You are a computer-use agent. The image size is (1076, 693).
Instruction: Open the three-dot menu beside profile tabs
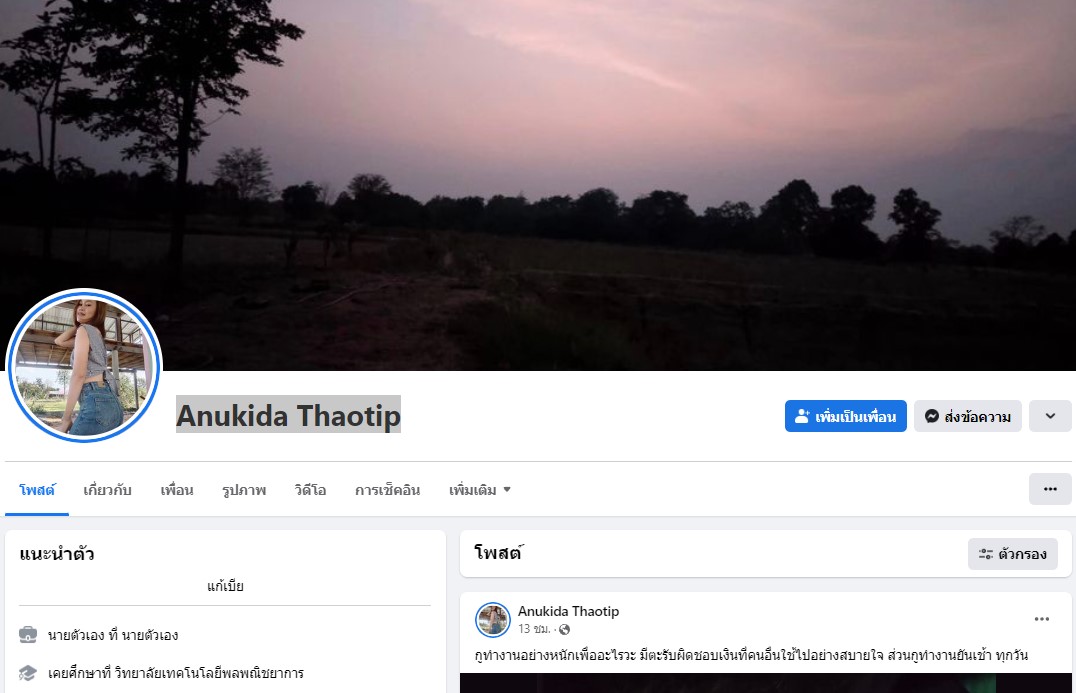(1050, 489)
